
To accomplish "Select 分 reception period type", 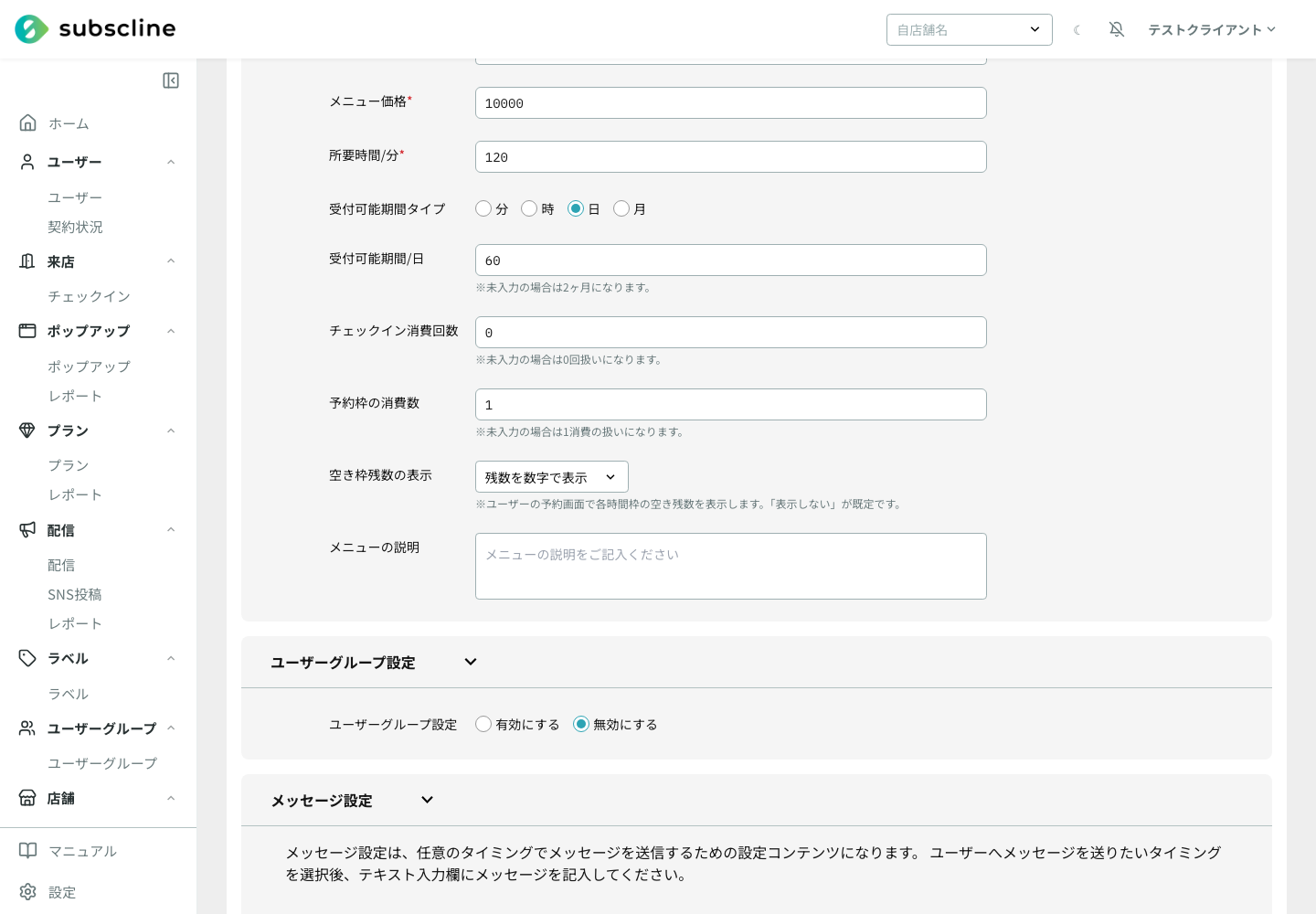I will pyautogui.click(x=483, y=208).
